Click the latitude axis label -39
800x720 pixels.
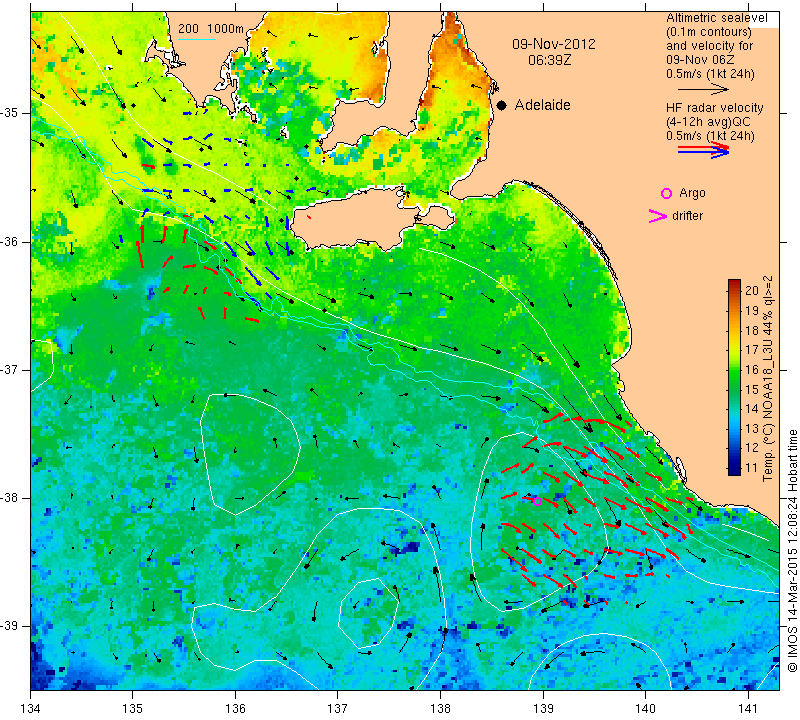pyautogui.click(x=9, y=626)
